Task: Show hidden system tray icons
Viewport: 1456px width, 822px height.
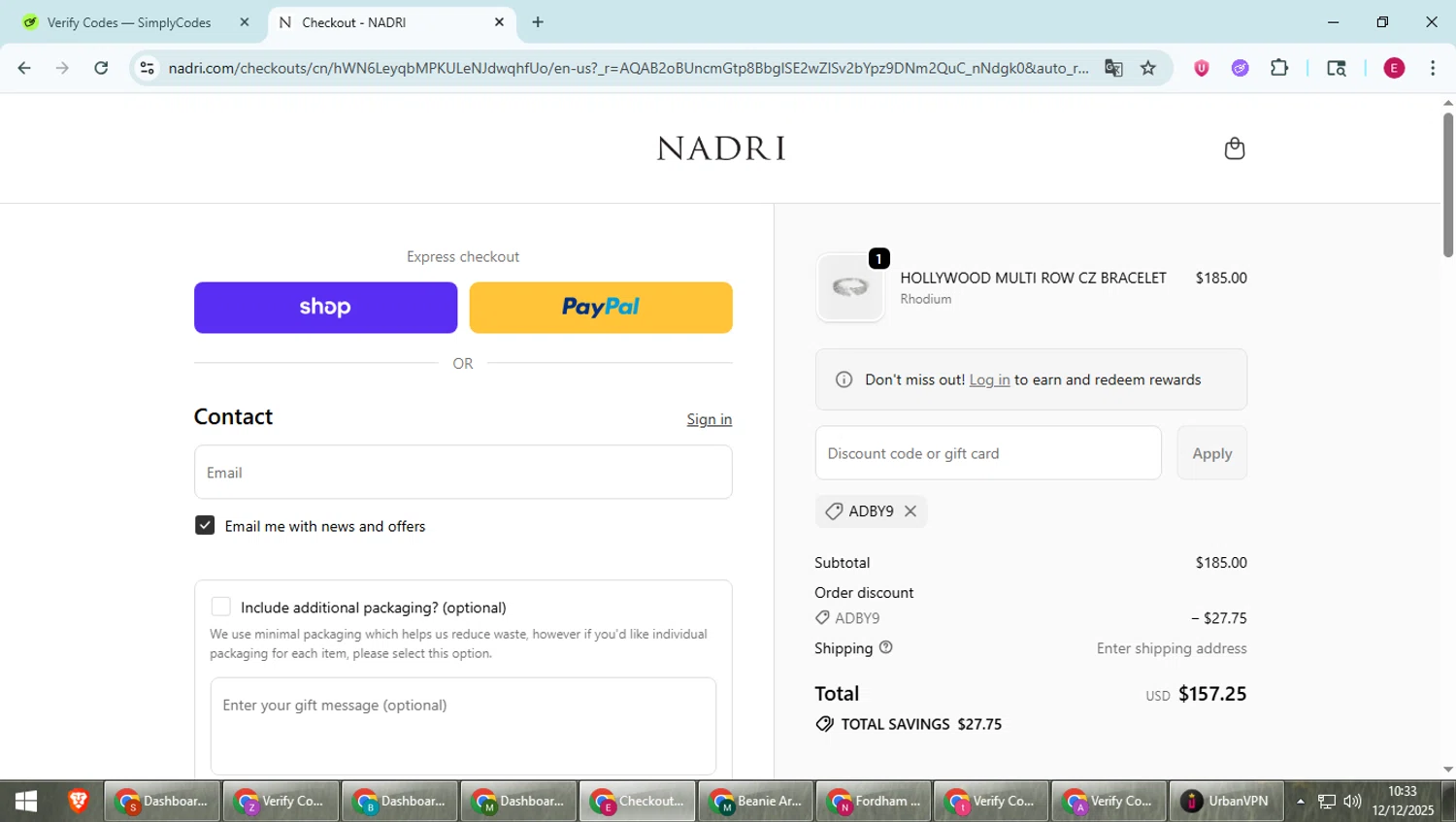Action: click(1301, 802)
